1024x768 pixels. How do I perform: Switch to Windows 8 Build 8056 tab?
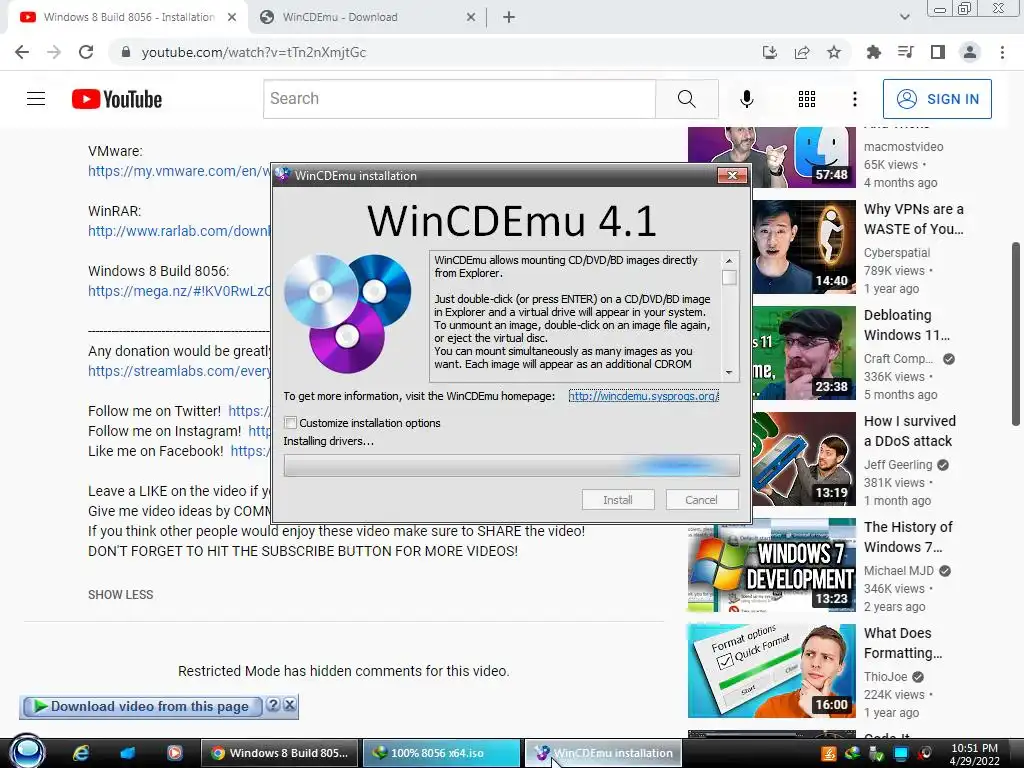click(x=128, y=17)
